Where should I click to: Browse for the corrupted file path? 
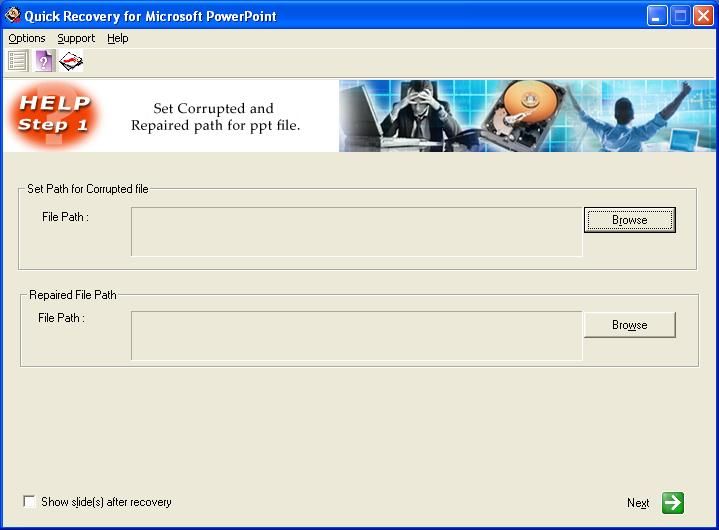click(630, 220)
